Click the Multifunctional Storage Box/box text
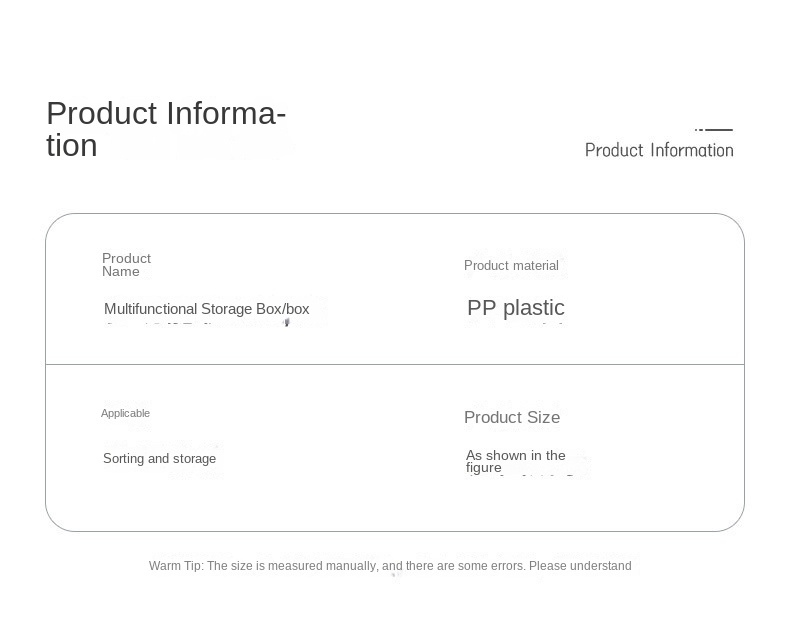 tap(207, 309)
